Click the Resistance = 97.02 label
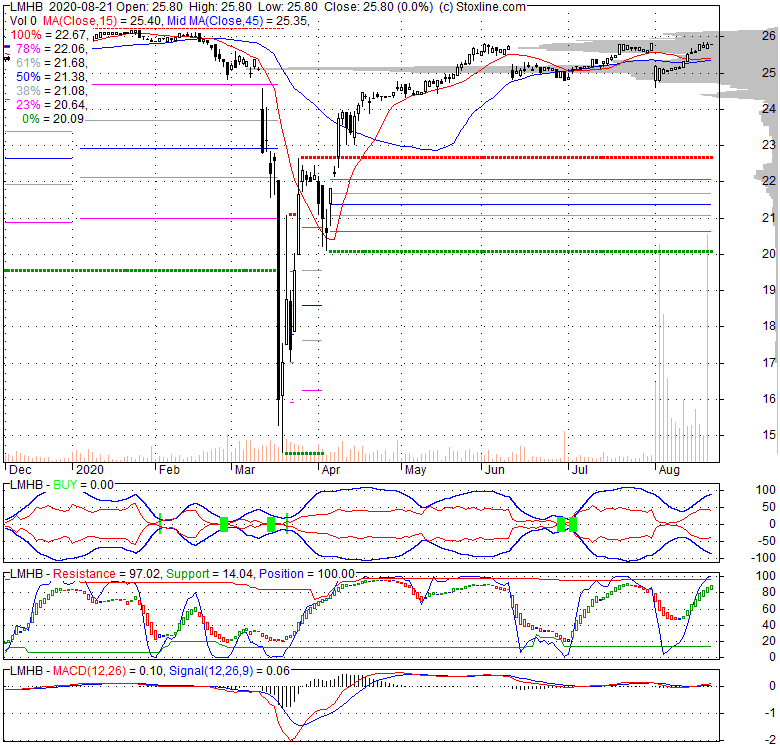The image size is (780, 745). [x=106, y=574]
